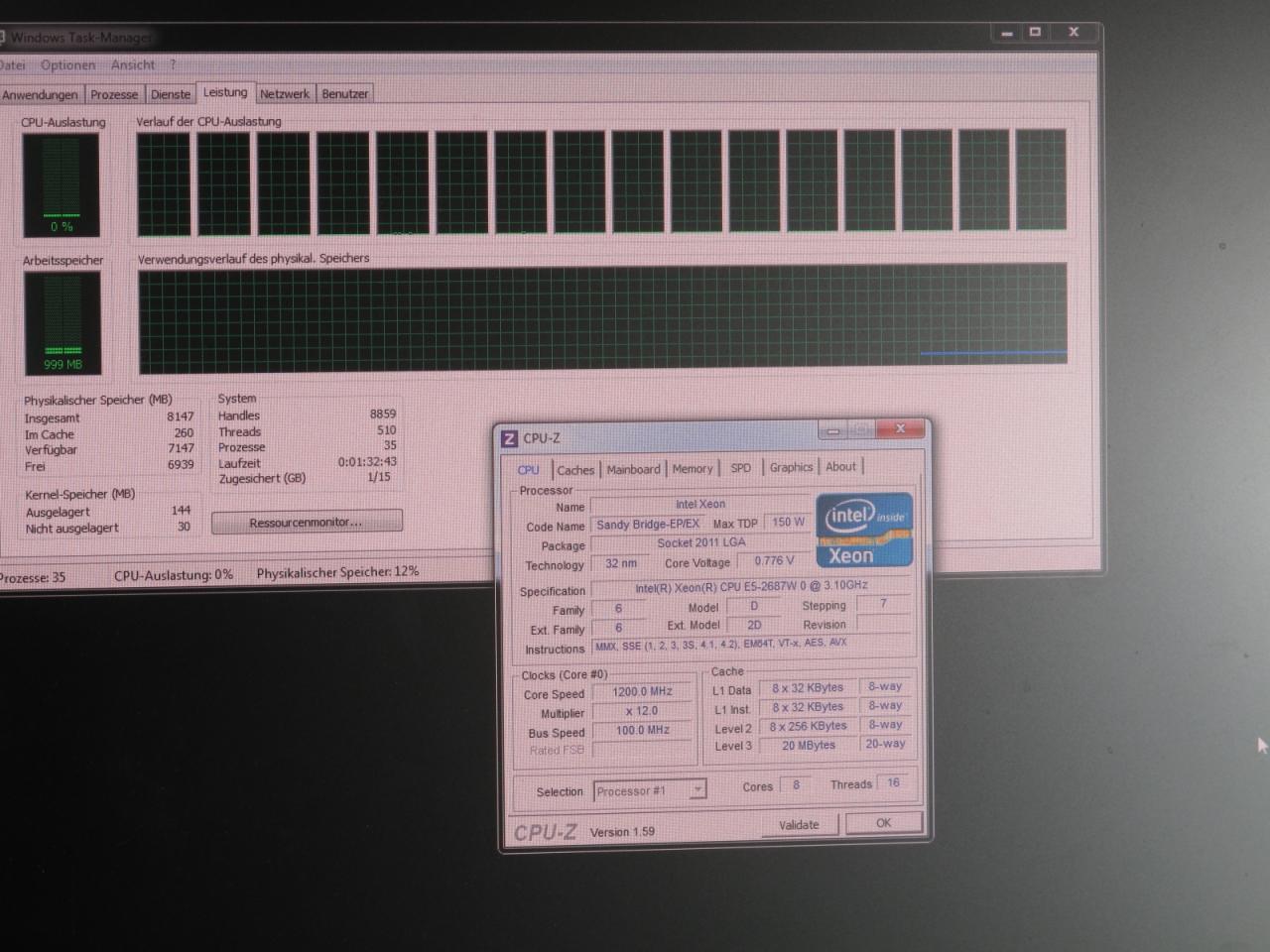Screen dimensions: 1270x952
Task: Click the physical memory usage history graph
Action: [x=603, y=317]
